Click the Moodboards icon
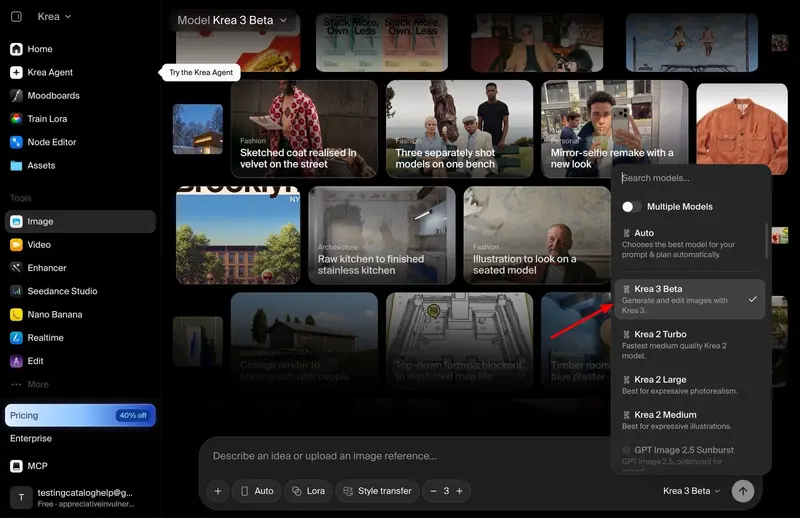800x518 pixels. 16,95
